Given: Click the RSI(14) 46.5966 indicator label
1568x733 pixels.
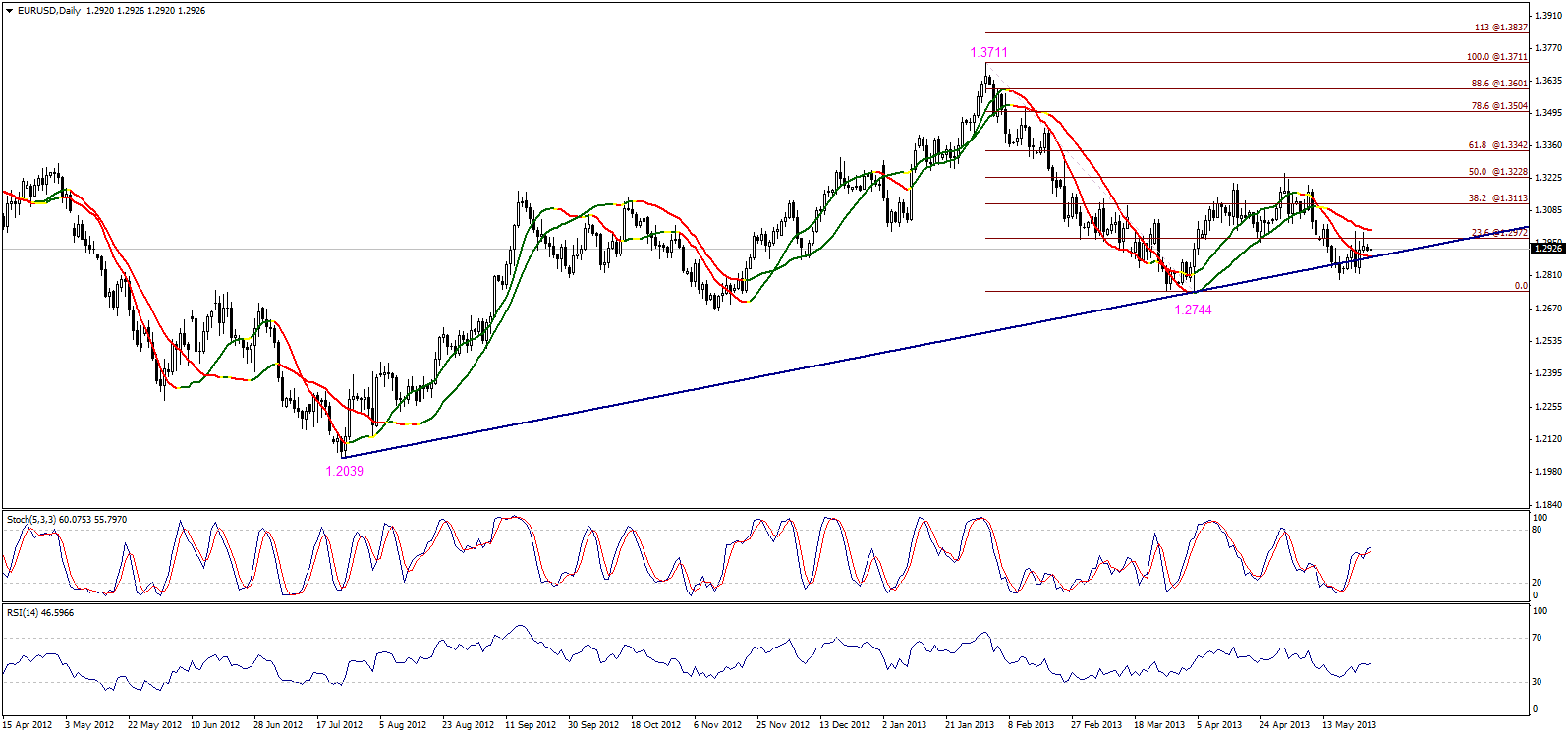Looking at the screenshot, I should click(40, 613).
